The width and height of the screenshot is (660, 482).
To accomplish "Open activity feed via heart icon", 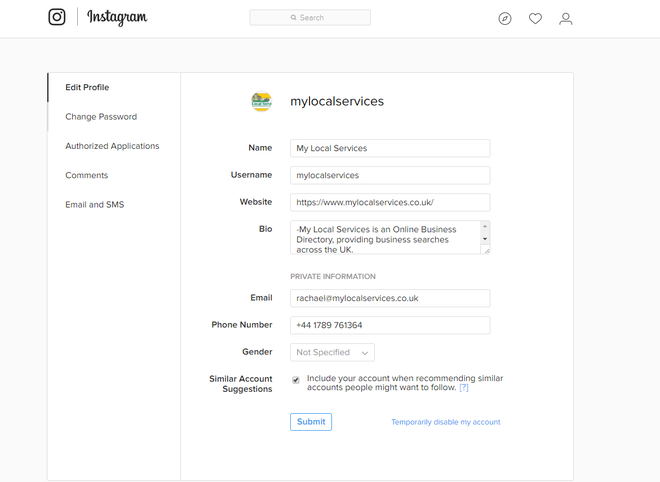I will coord(535,19).
